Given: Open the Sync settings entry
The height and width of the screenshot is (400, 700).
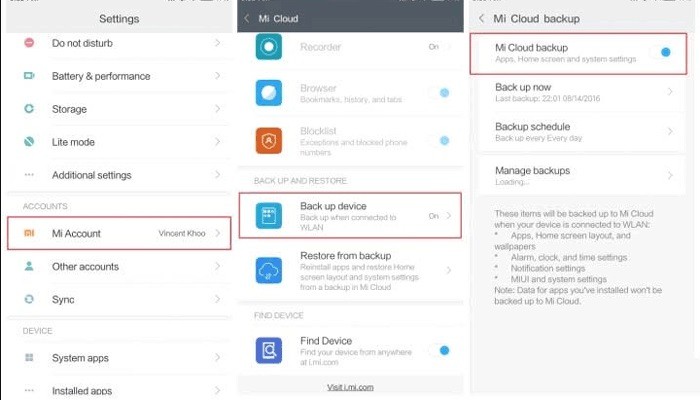Looking at the screenshot, I should point(120,299).
